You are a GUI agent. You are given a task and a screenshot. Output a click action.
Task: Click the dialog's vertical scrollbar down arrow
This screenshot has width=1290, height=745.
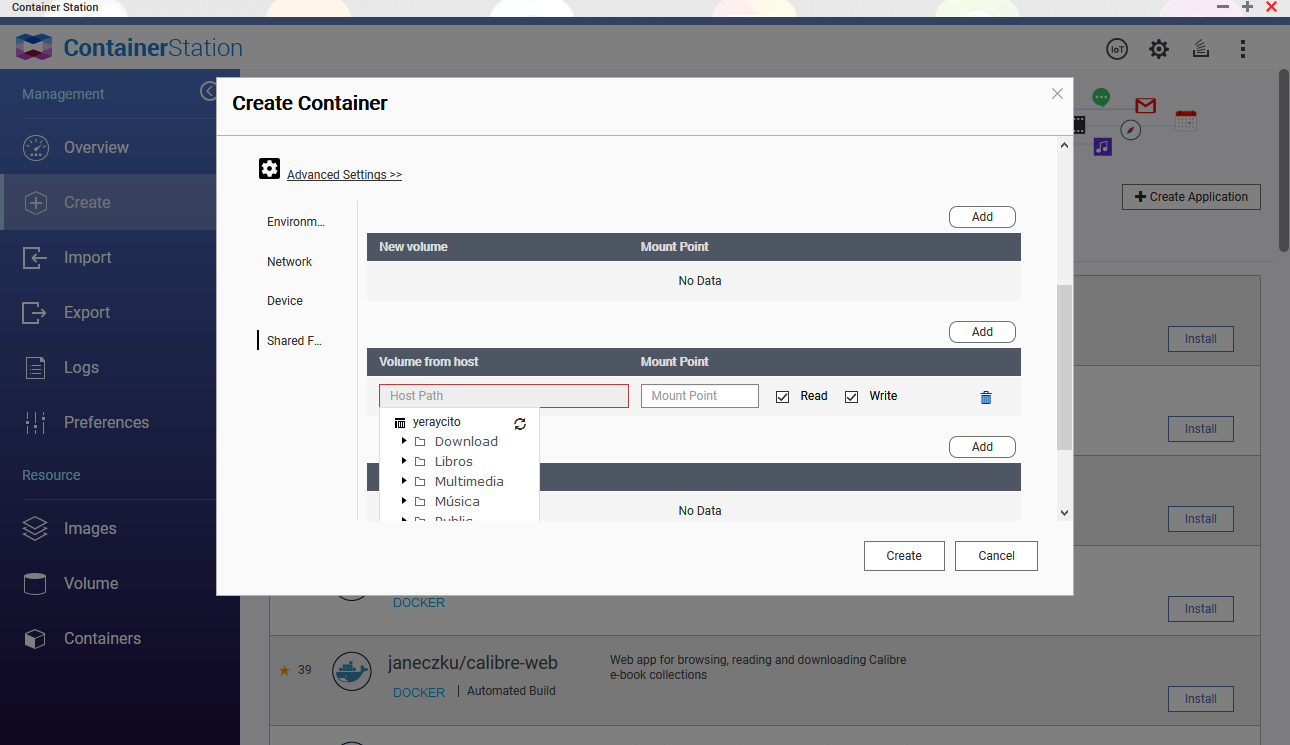point(1064,512)
